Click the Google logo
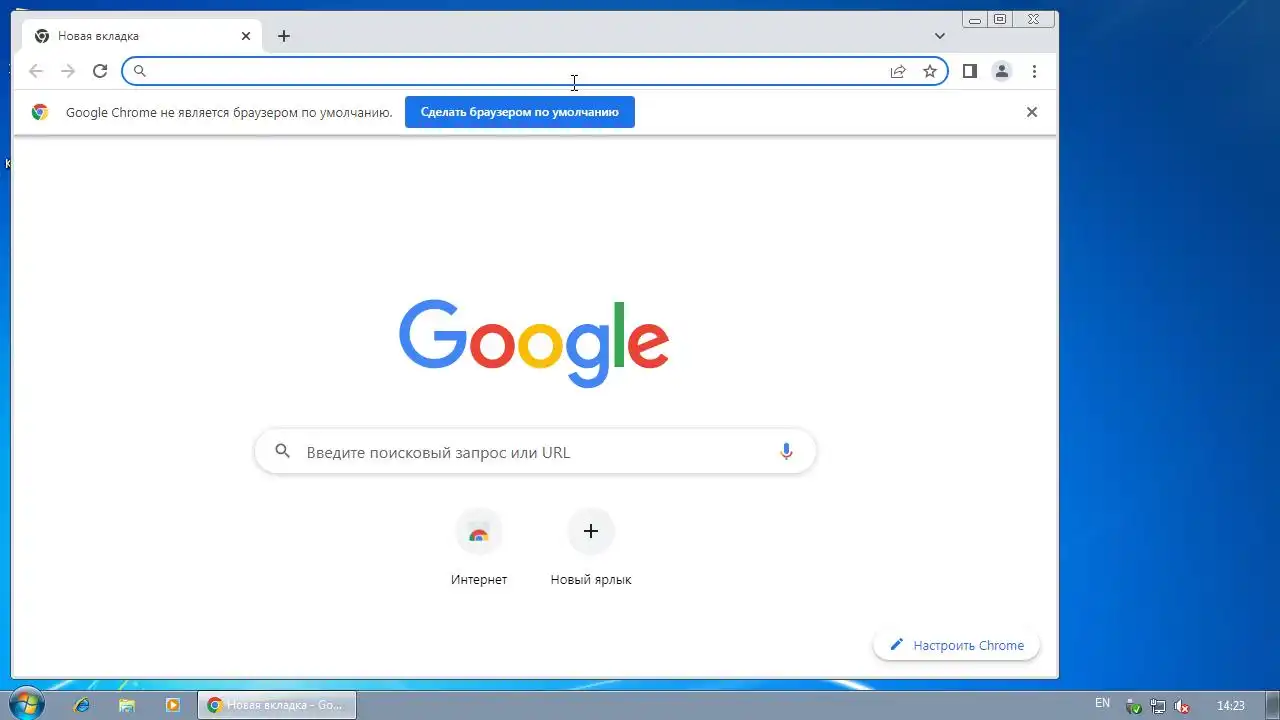1280x720 pixels. 534,343
